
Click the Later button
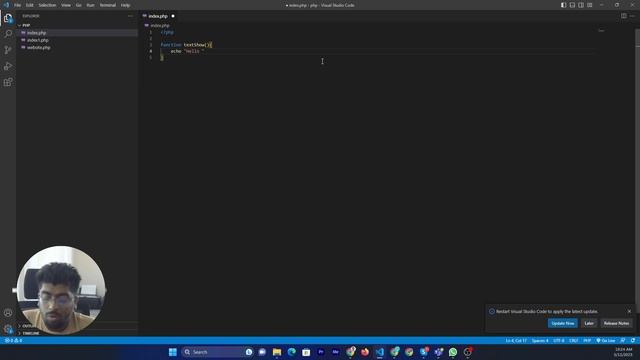click(589, 323)
